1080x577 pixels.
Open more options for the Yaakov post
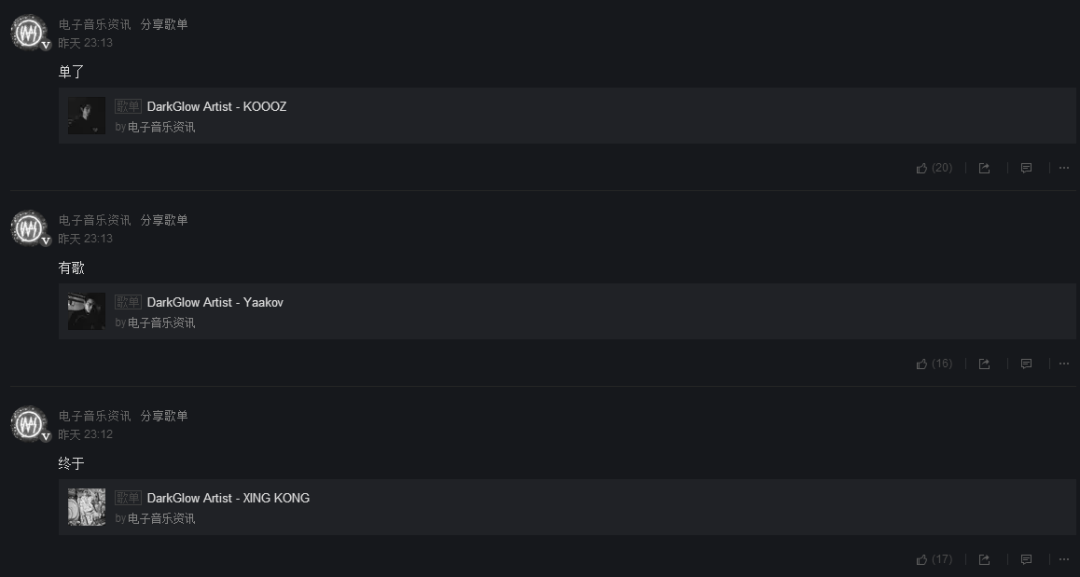coord(1064,364)
